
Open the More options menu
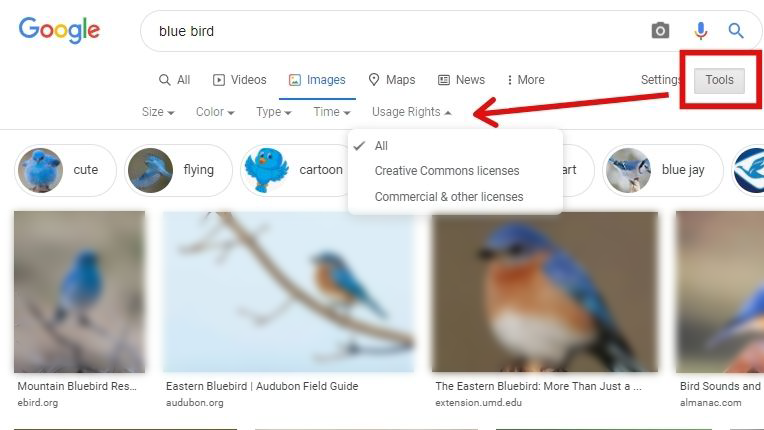coord(525,80)
